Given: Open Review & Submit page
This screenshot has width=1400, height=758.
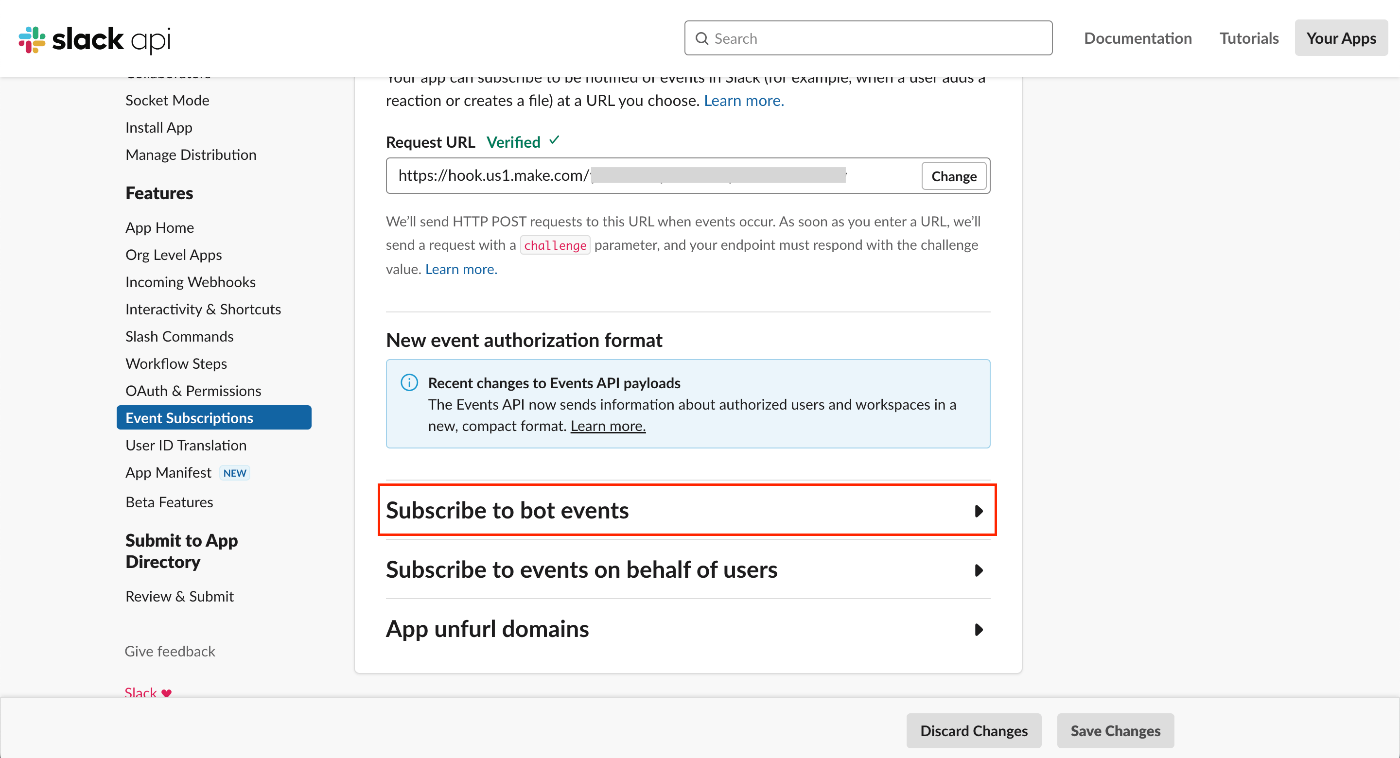Looking at the screenshot, I should pos(180,596).
